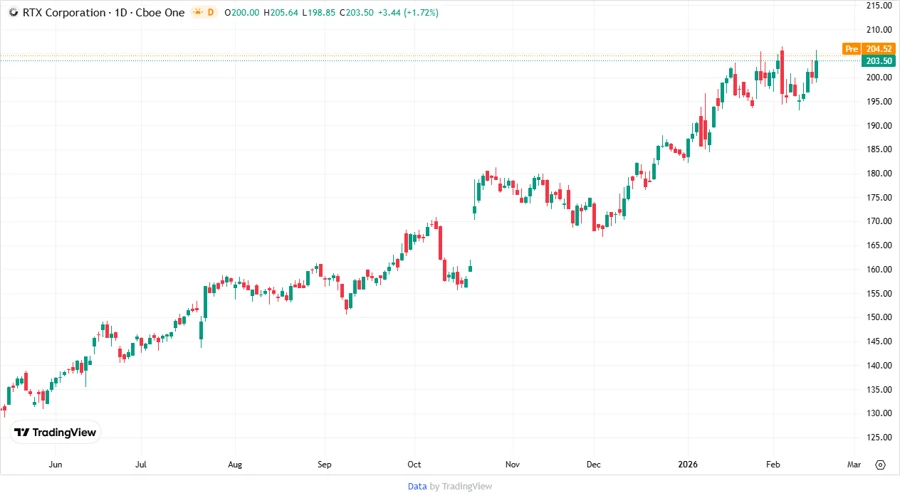This screenshot has height=498, width=900.
Task: Click the 185.00 price axis label
Action: (x=879, y=149)
